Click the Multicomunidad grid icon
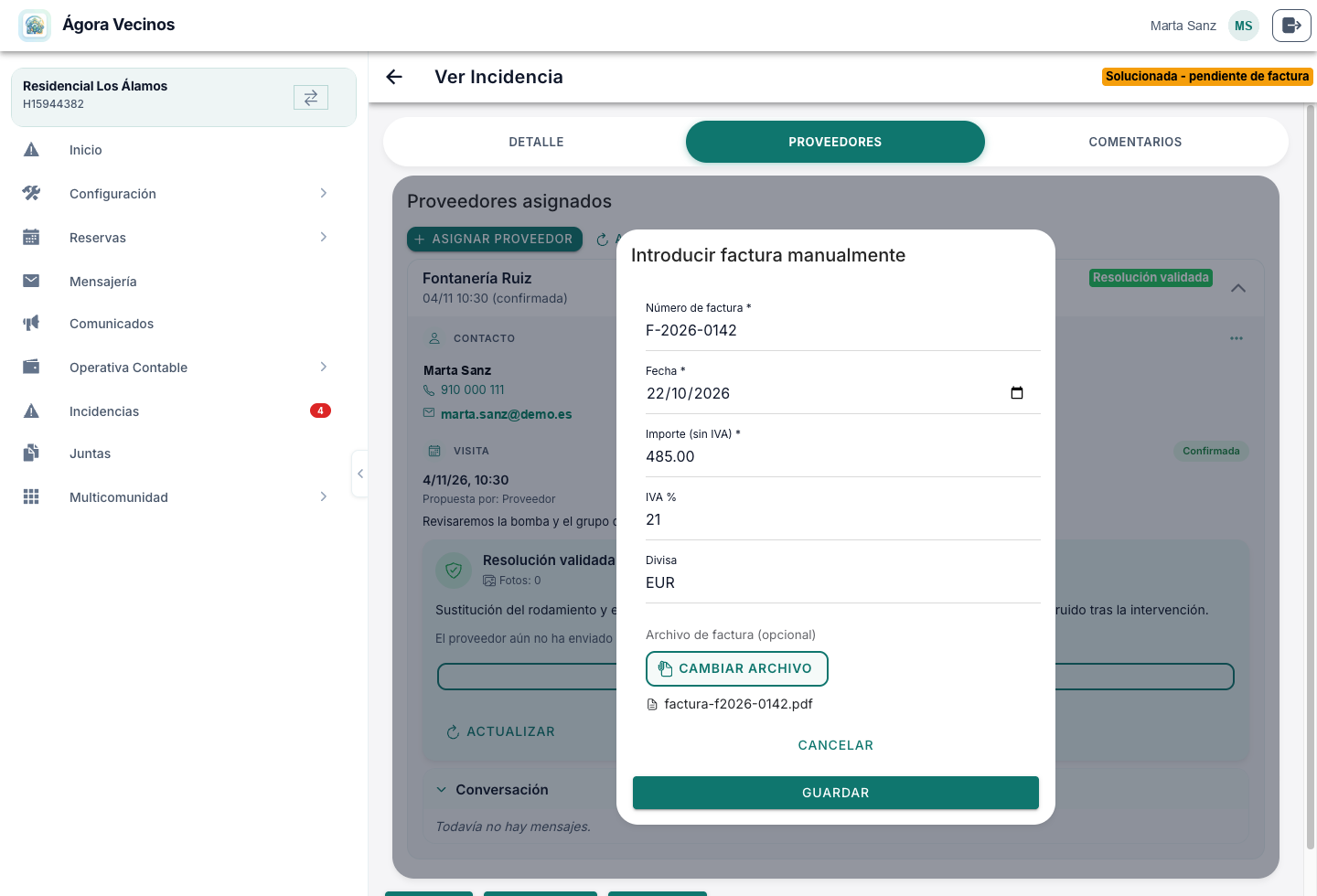Screen dimensions: 1317x896 (31, 496)
